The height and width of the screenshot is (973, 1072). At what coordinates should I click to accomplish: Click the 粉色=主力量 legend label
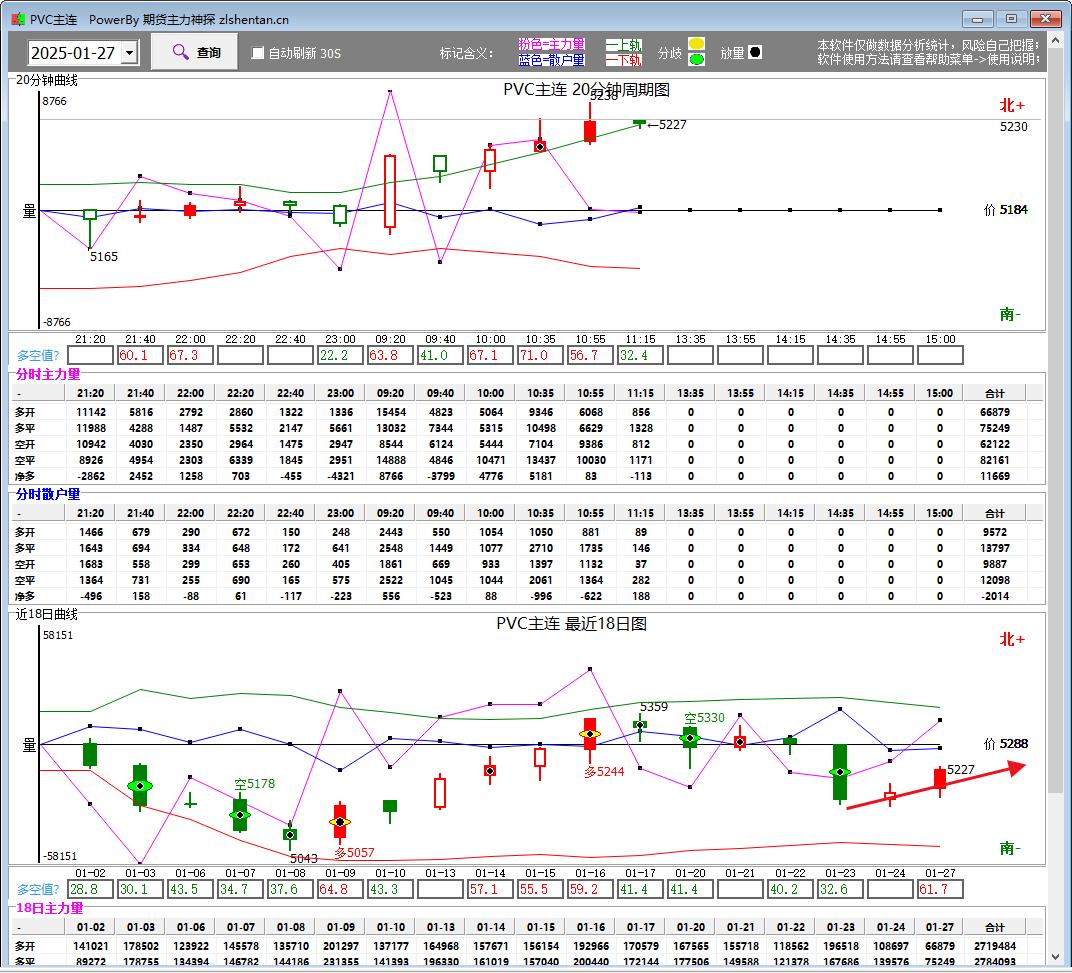click(551, 45)
